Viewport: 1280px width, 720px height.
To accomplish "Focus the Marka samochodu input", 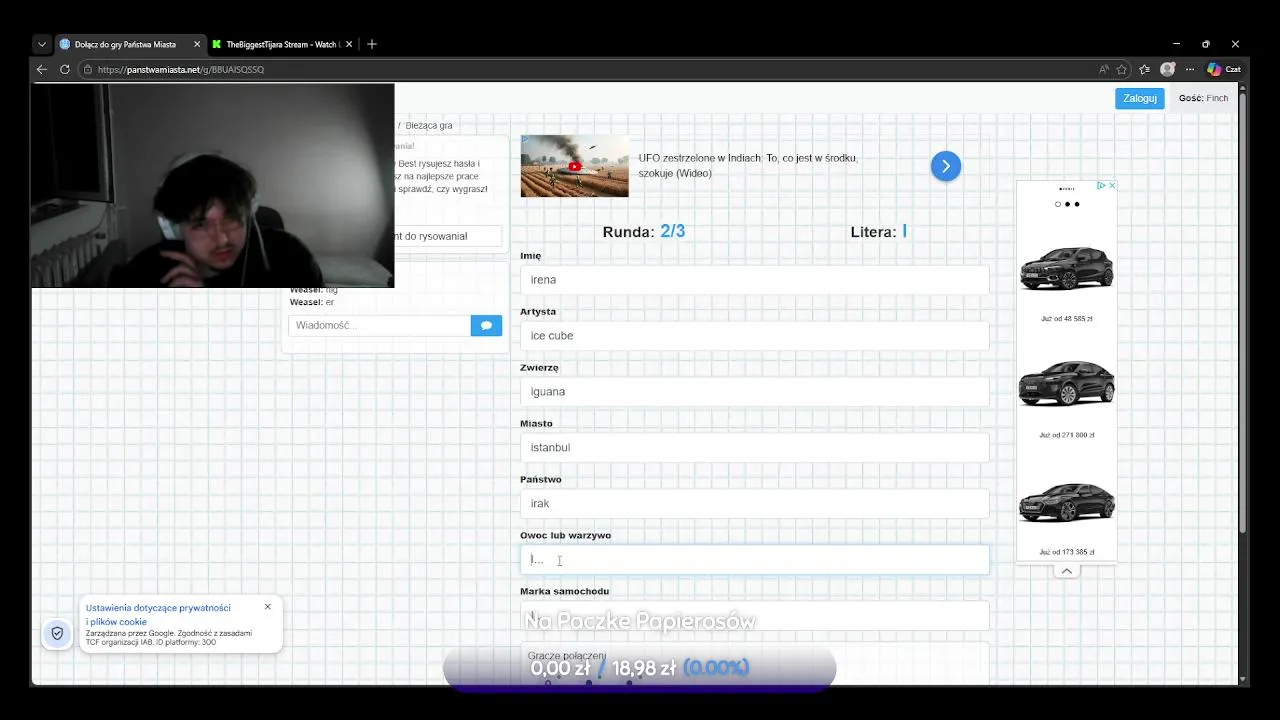I will [754, 616].
